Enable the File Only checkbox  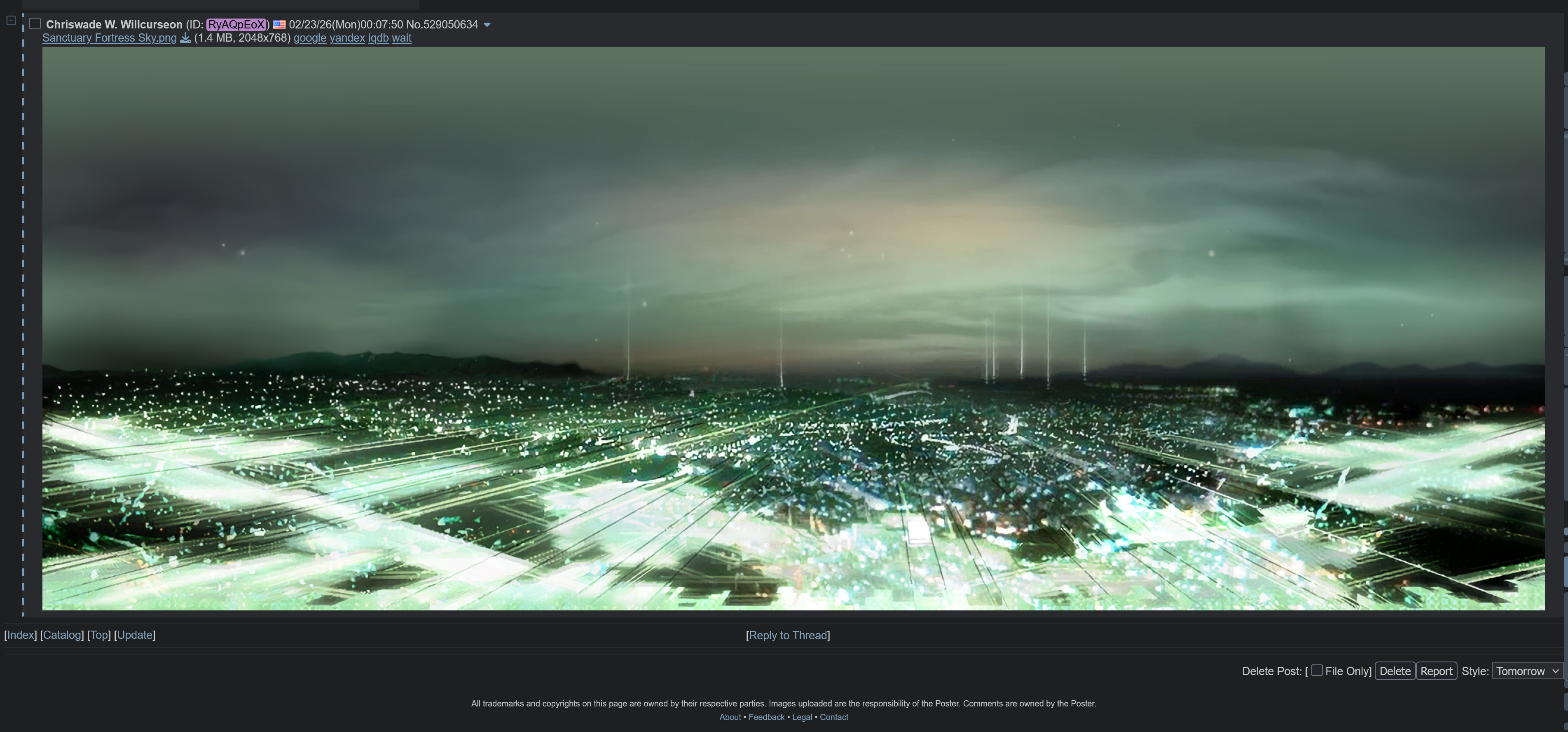click(x=1317, y=671)
